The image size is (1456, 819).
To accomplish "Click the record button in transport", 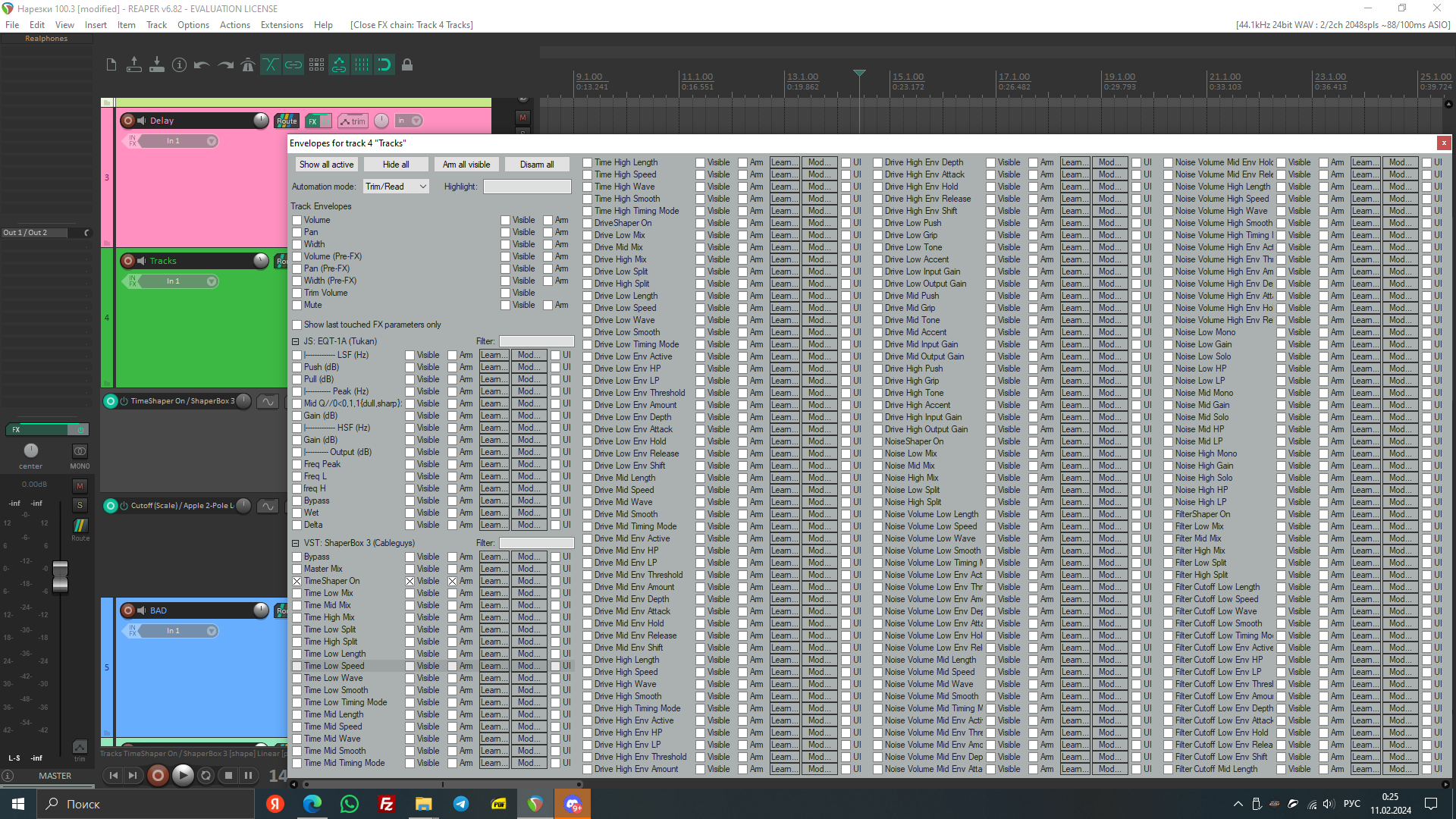I will (158, 775).
